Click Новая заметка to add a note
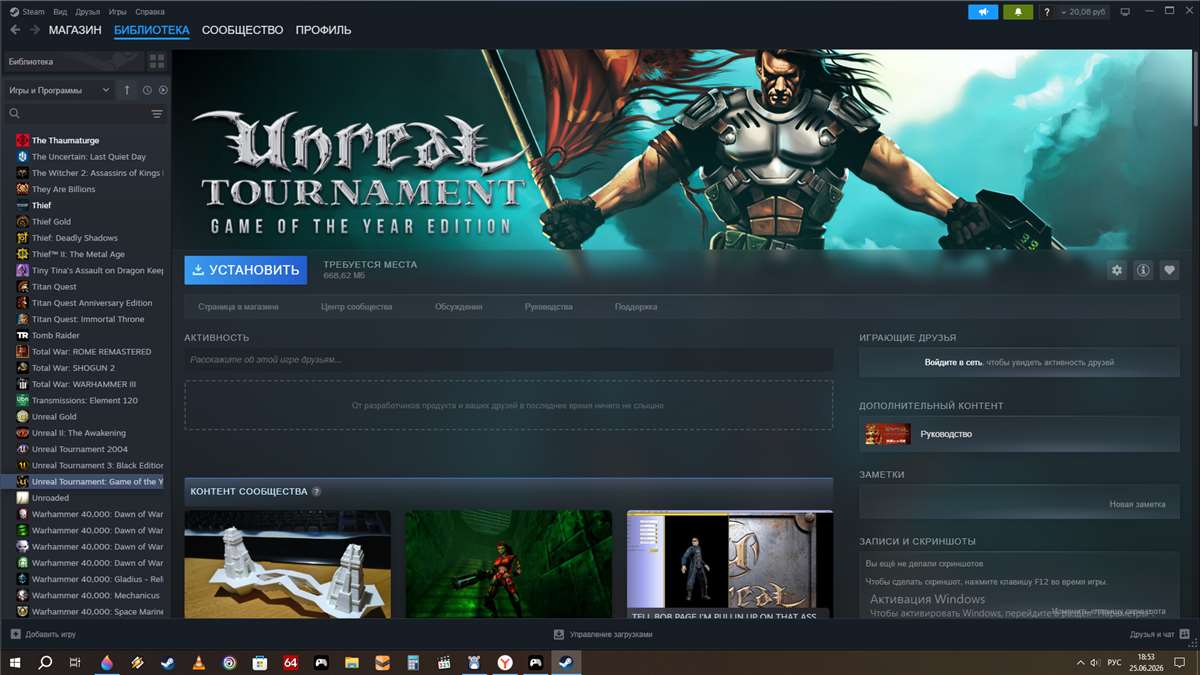This screenshot has width=1200, height=675. point(1137,504)
